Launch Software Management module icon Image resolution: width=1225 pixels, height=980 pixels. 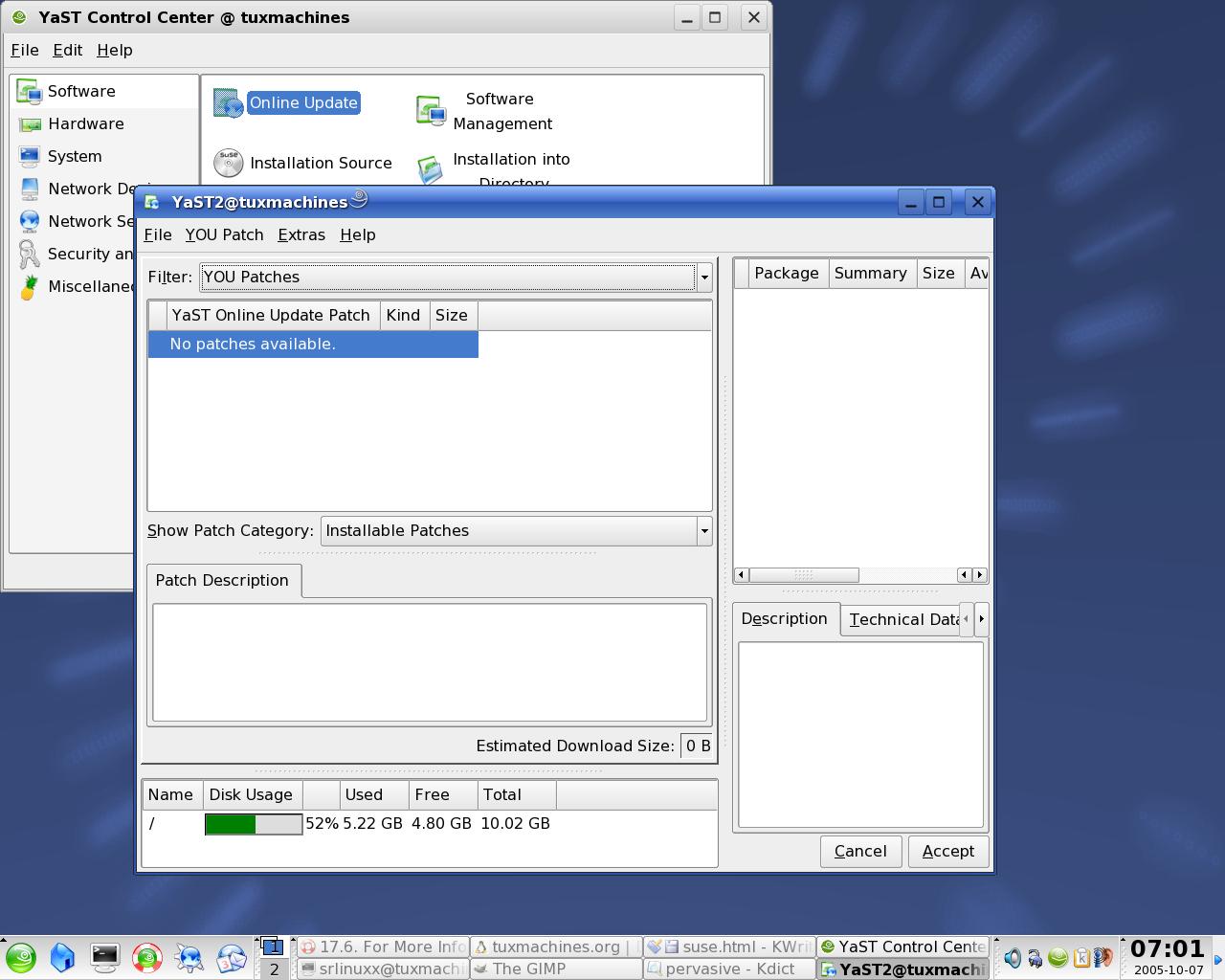click(x=431, y=111)
